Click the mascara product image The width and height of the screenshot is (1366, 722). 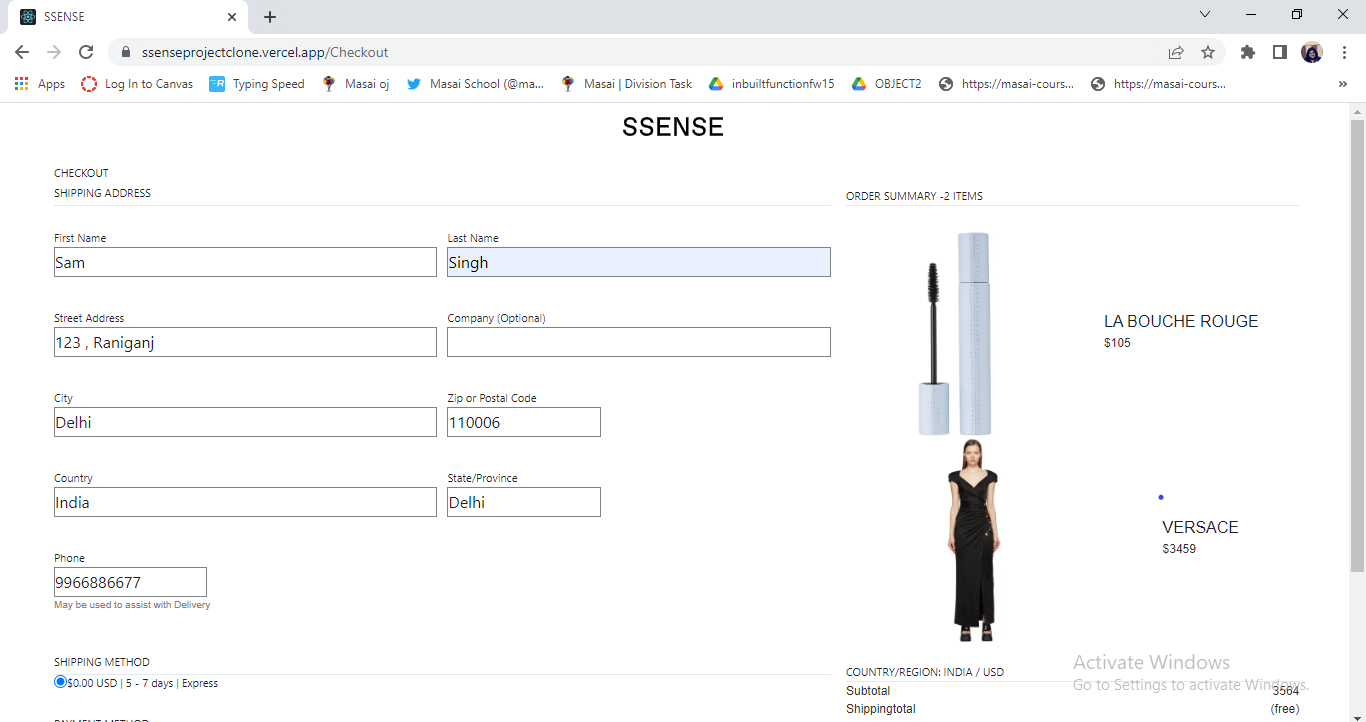(x=955, y=333)
